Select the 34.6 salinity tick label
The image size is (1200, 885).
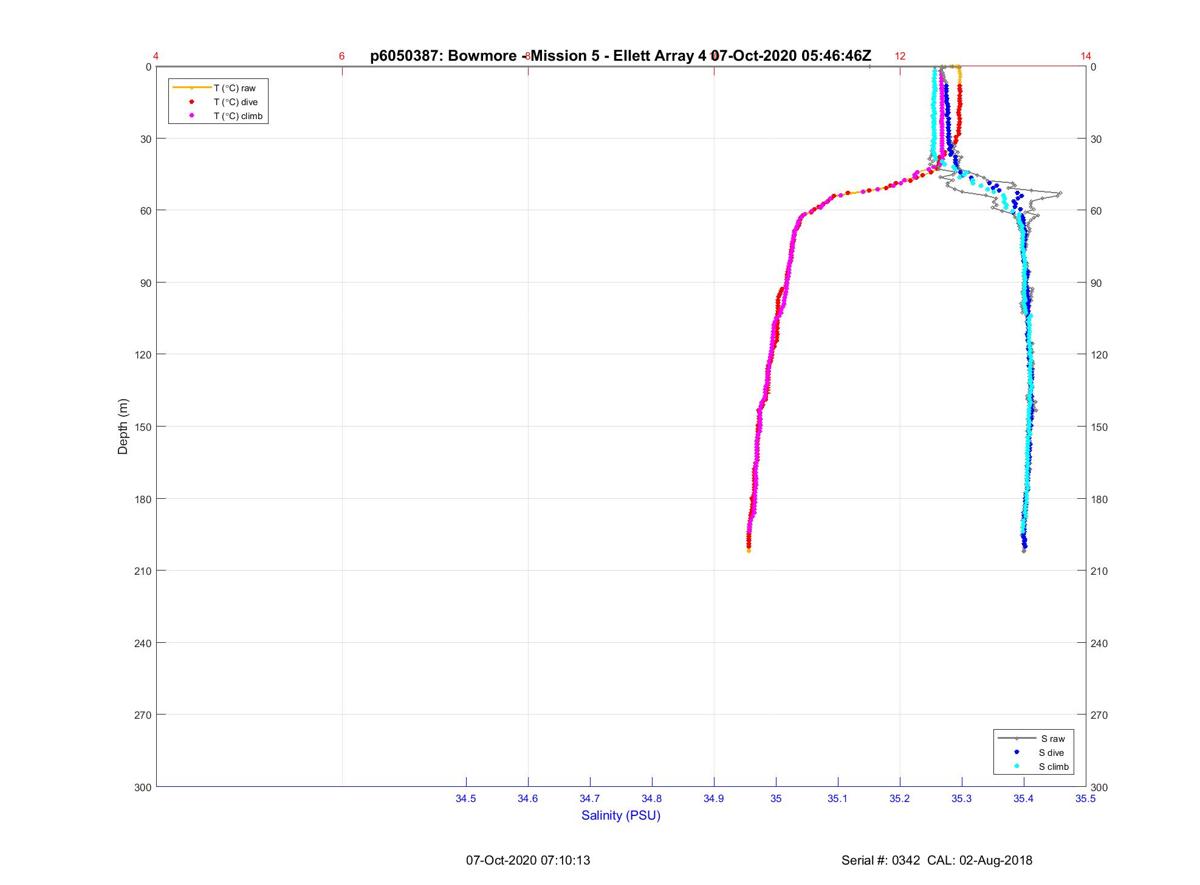click(528, 799)
